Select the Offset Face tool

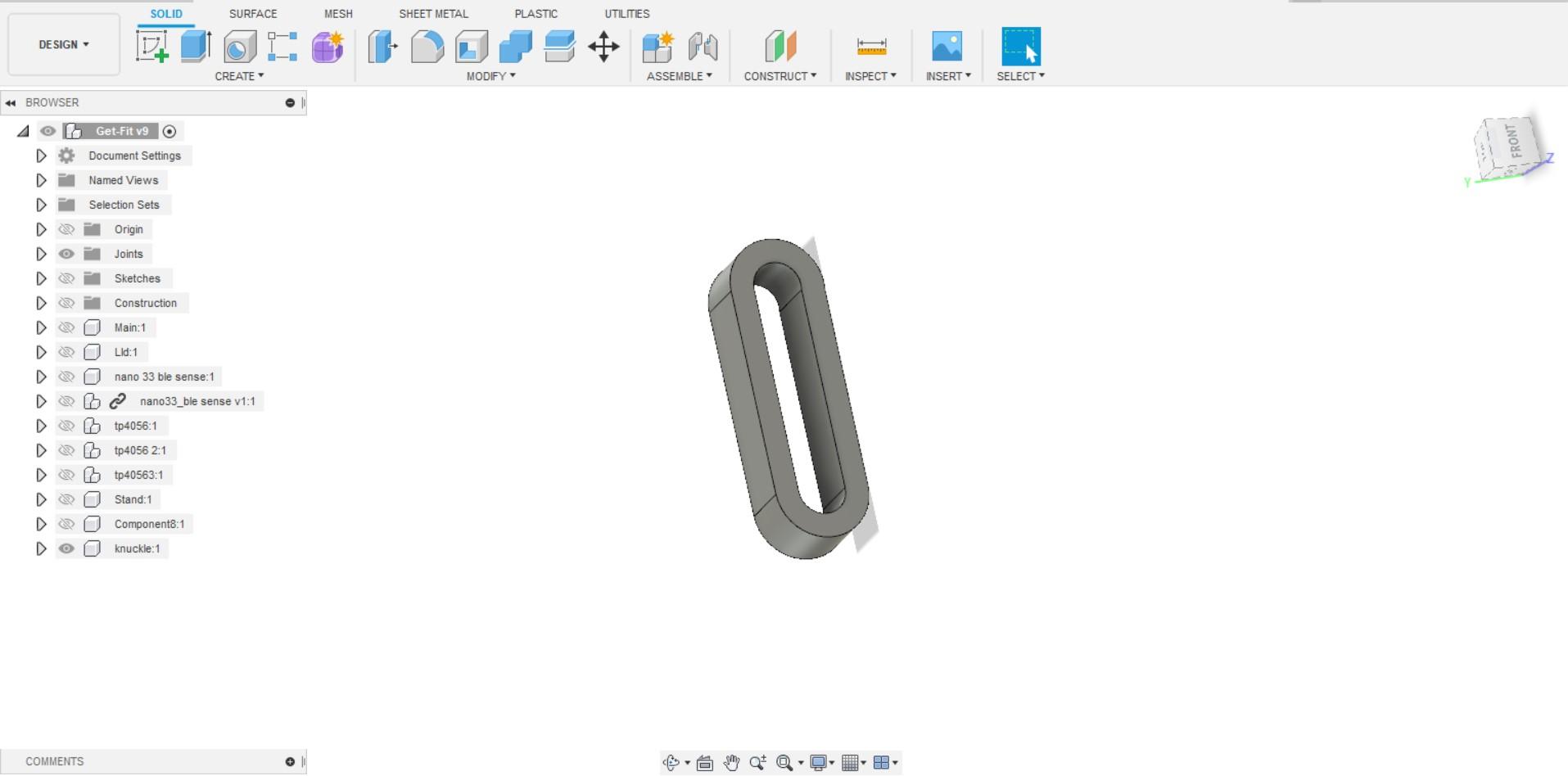pos(560,46)
